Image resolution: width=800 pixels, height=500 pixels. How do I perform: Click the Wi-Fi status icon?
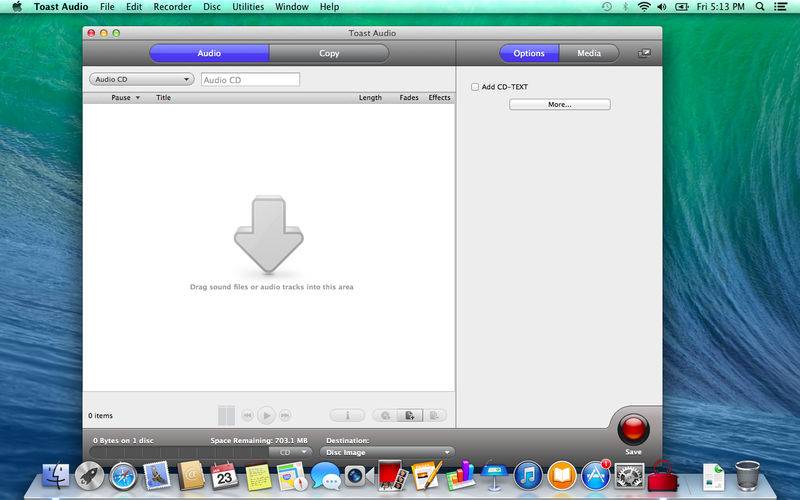click(644, 7)
